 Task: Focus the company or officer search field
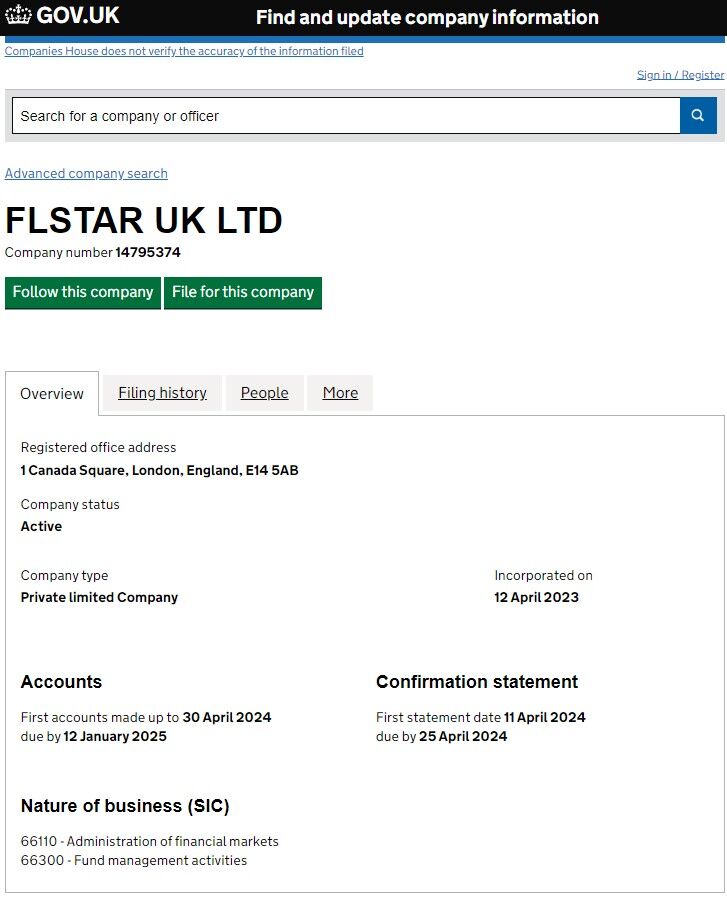[345, 116]
